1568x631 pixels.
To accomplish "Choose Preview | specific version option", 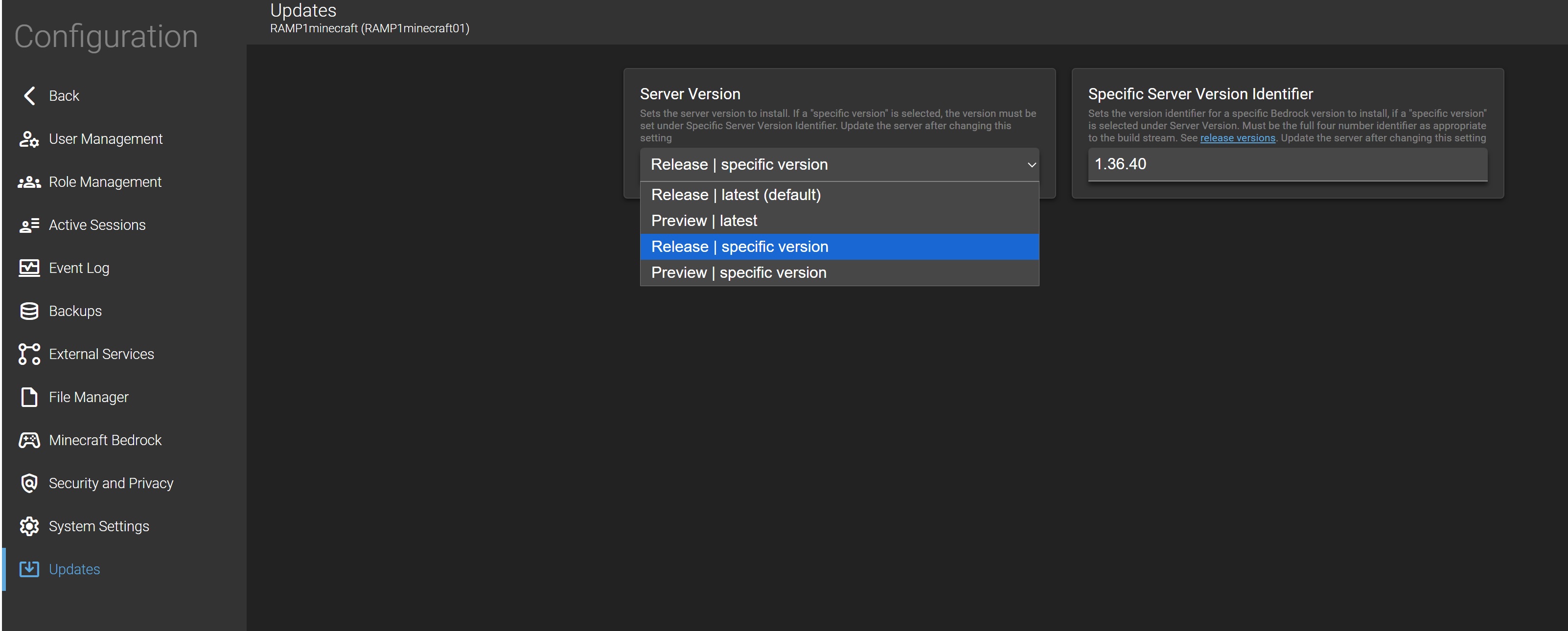I will 839,272.
